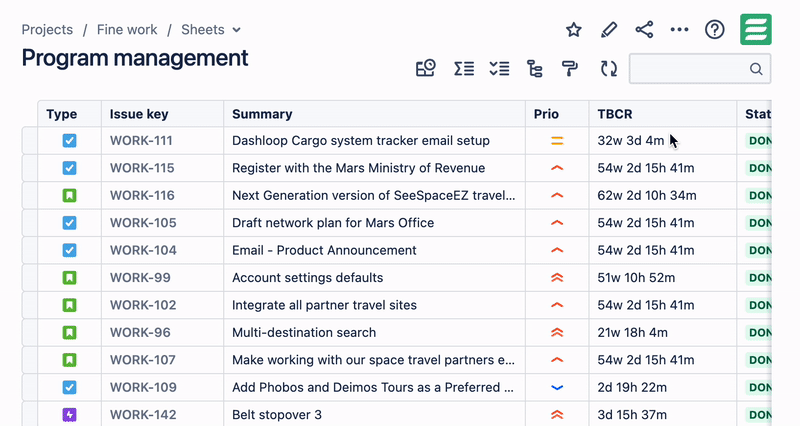Image resolution: width=800 pixels, height=426 pixels.
Task: Star this sheet as favorite
Action: 573,30
